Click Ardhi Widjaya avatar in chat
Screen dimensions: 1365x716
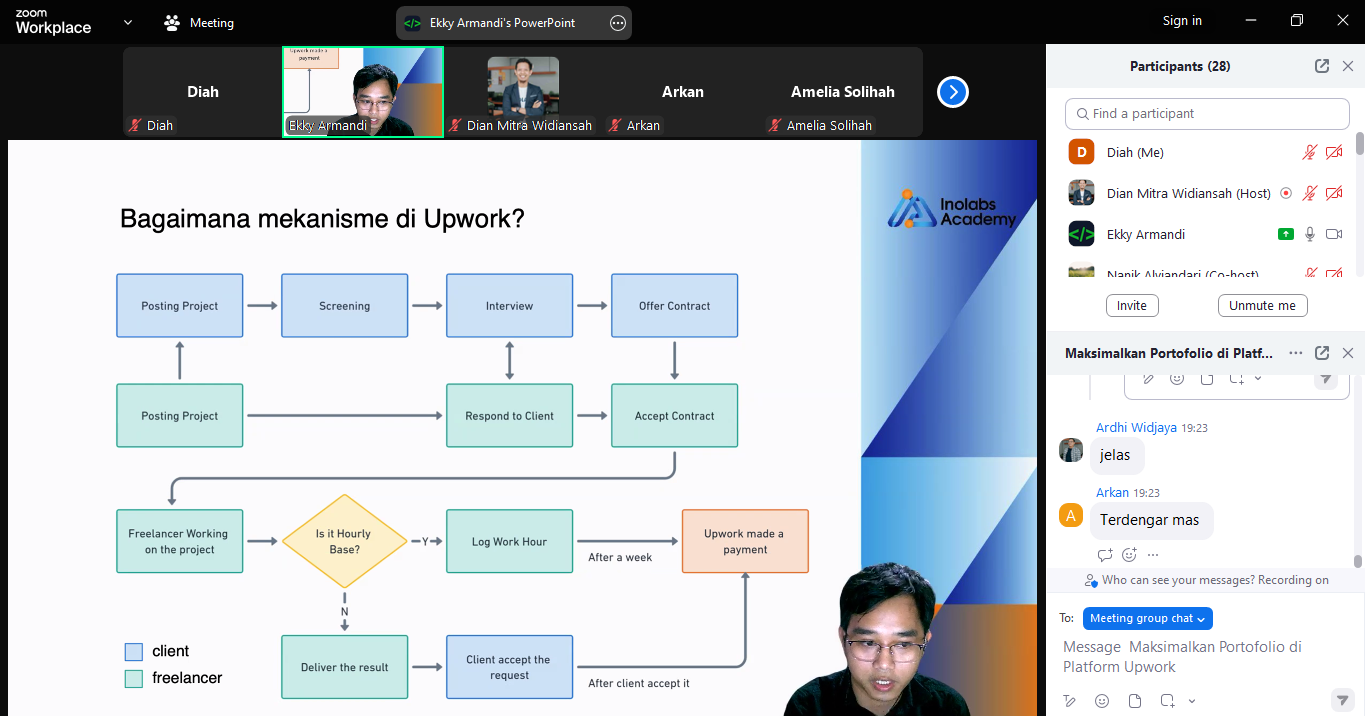pos(1071,450)
